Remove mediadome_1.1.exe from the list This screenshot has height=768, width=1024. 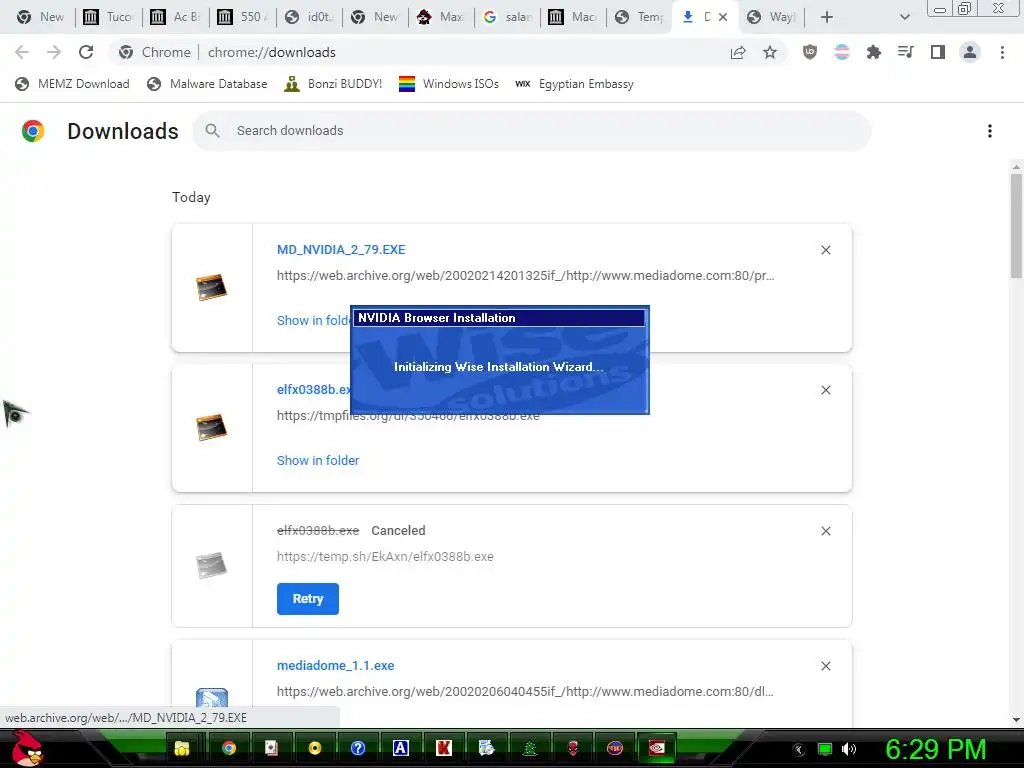coord(825,666)
